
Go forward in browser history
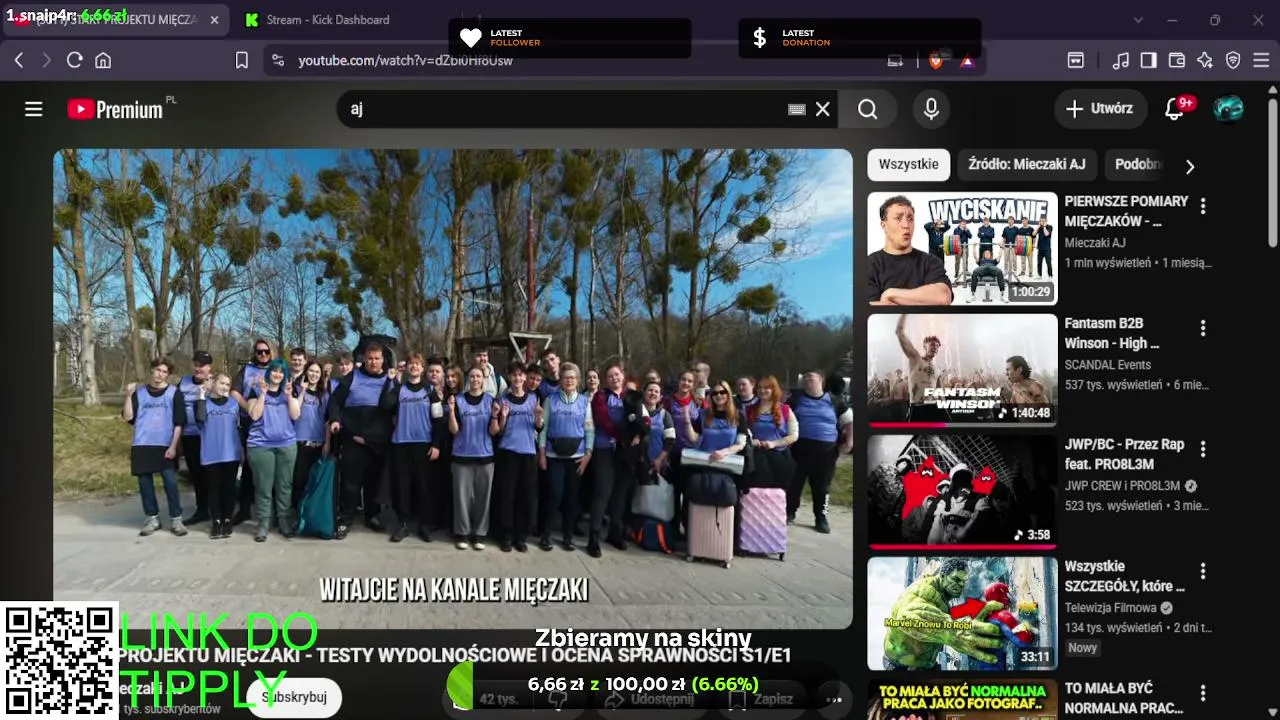46,61
